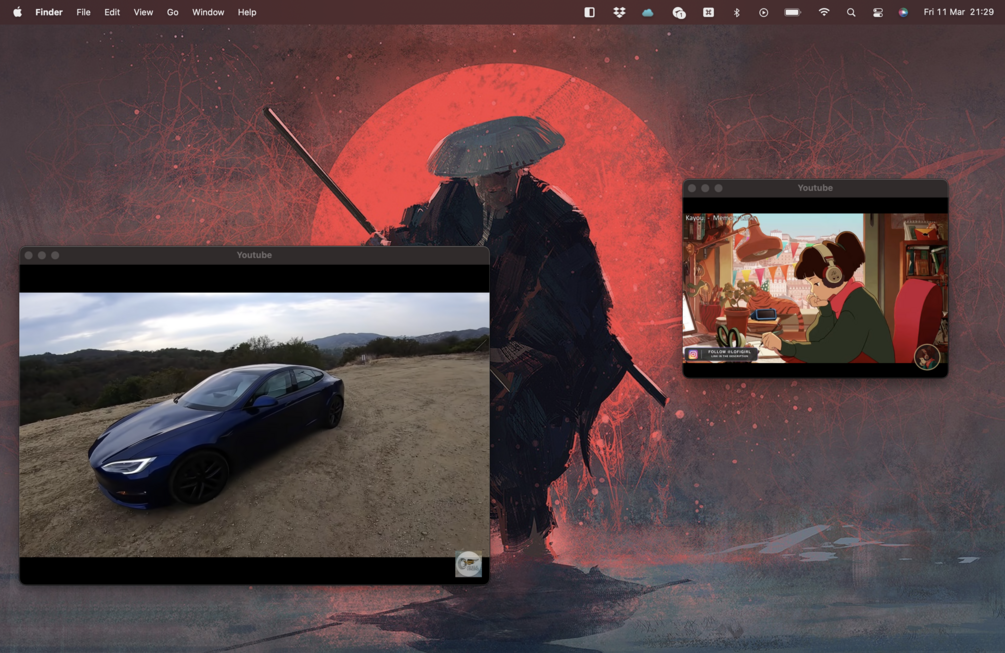This screenshot has width=1005, height=653.
Task: Activate Siri from the menu bar
Action: [x=903, y=12]
